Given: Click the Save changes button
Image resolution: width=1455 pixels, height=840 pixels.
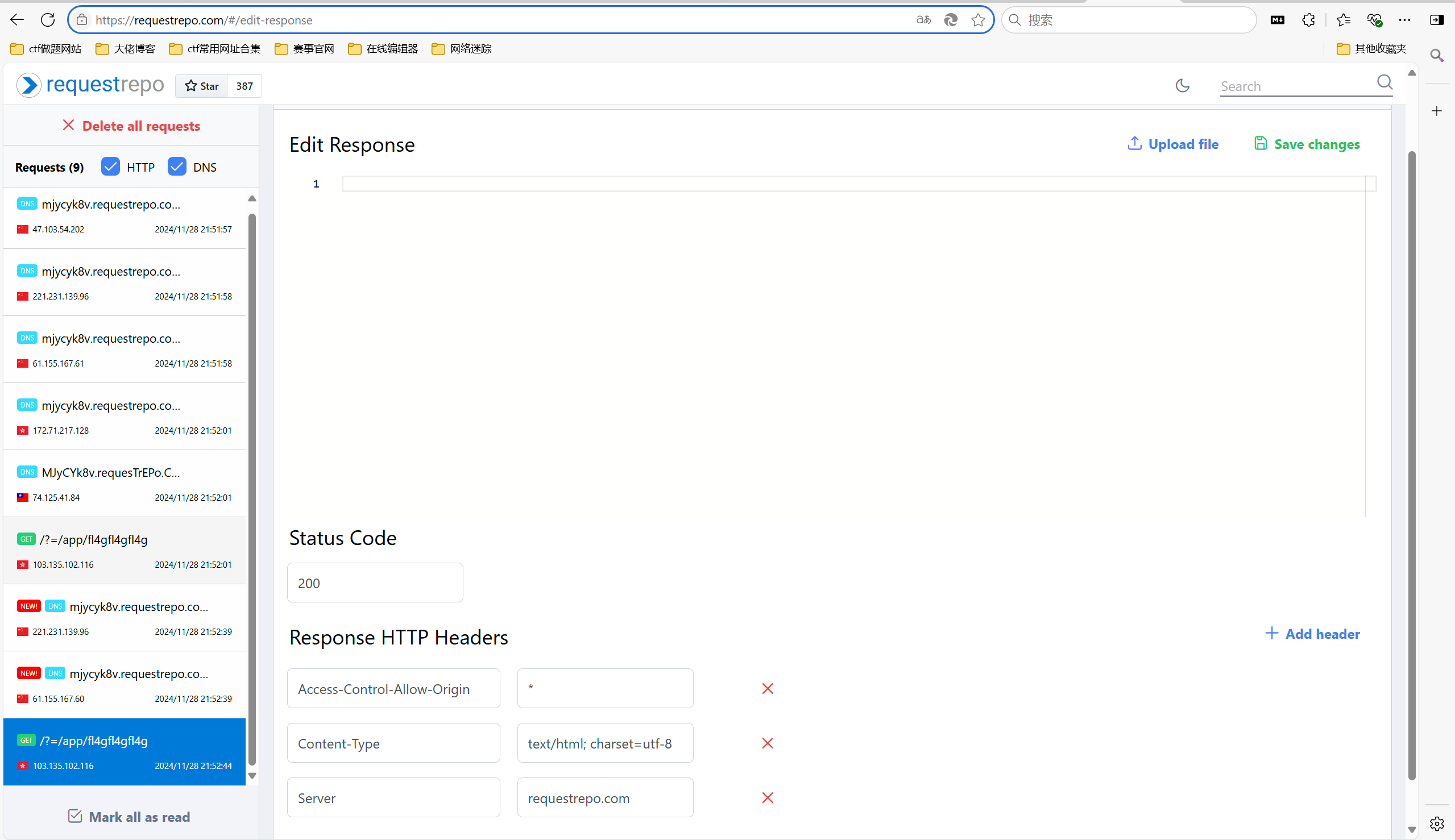Looking at the screenshot, I should coord(1307,144).
